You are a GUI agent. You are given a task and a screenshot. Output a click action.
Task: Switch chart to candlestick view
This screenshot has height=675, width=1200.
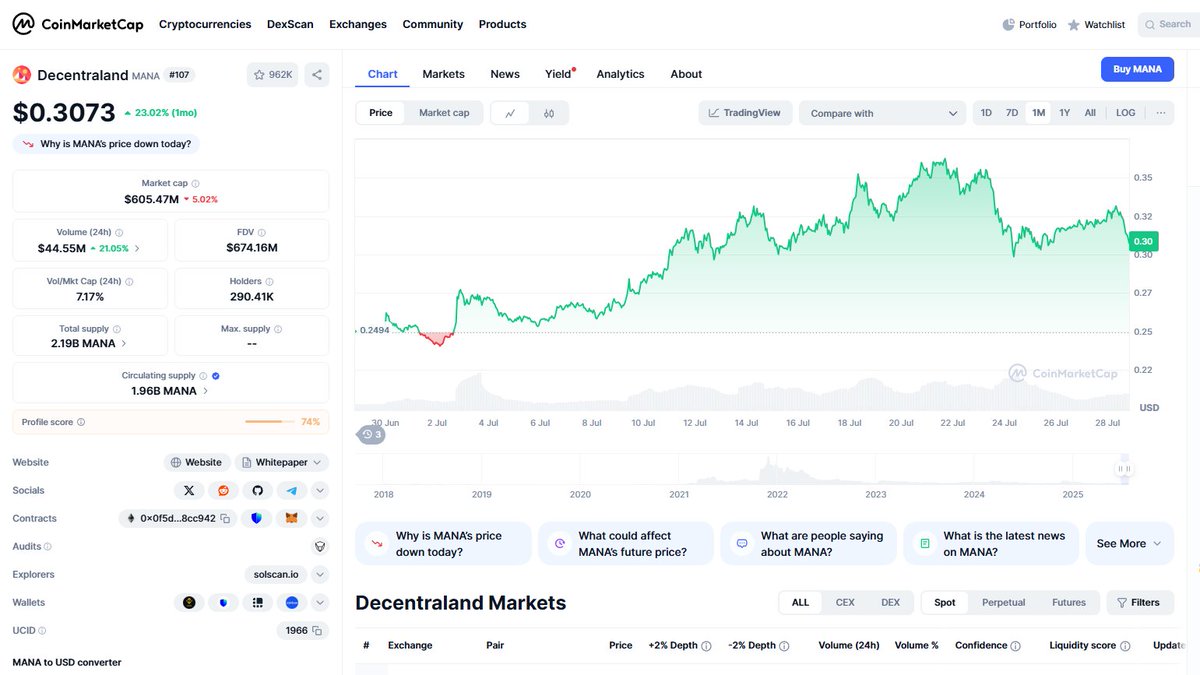pos(549,113)
